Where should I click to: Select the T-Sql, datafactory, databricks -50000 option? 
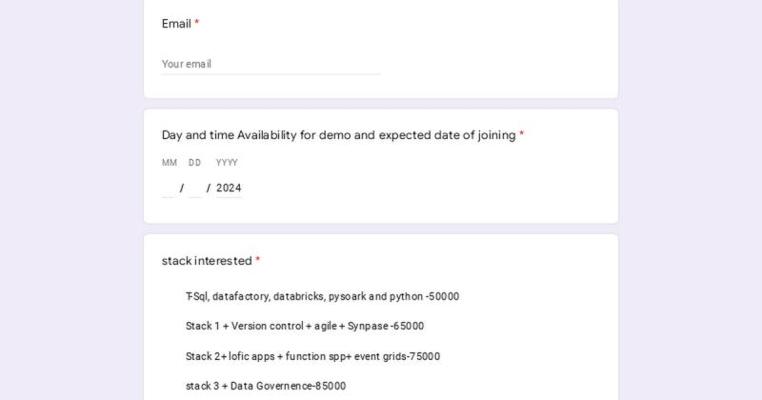tap(322, 297)
